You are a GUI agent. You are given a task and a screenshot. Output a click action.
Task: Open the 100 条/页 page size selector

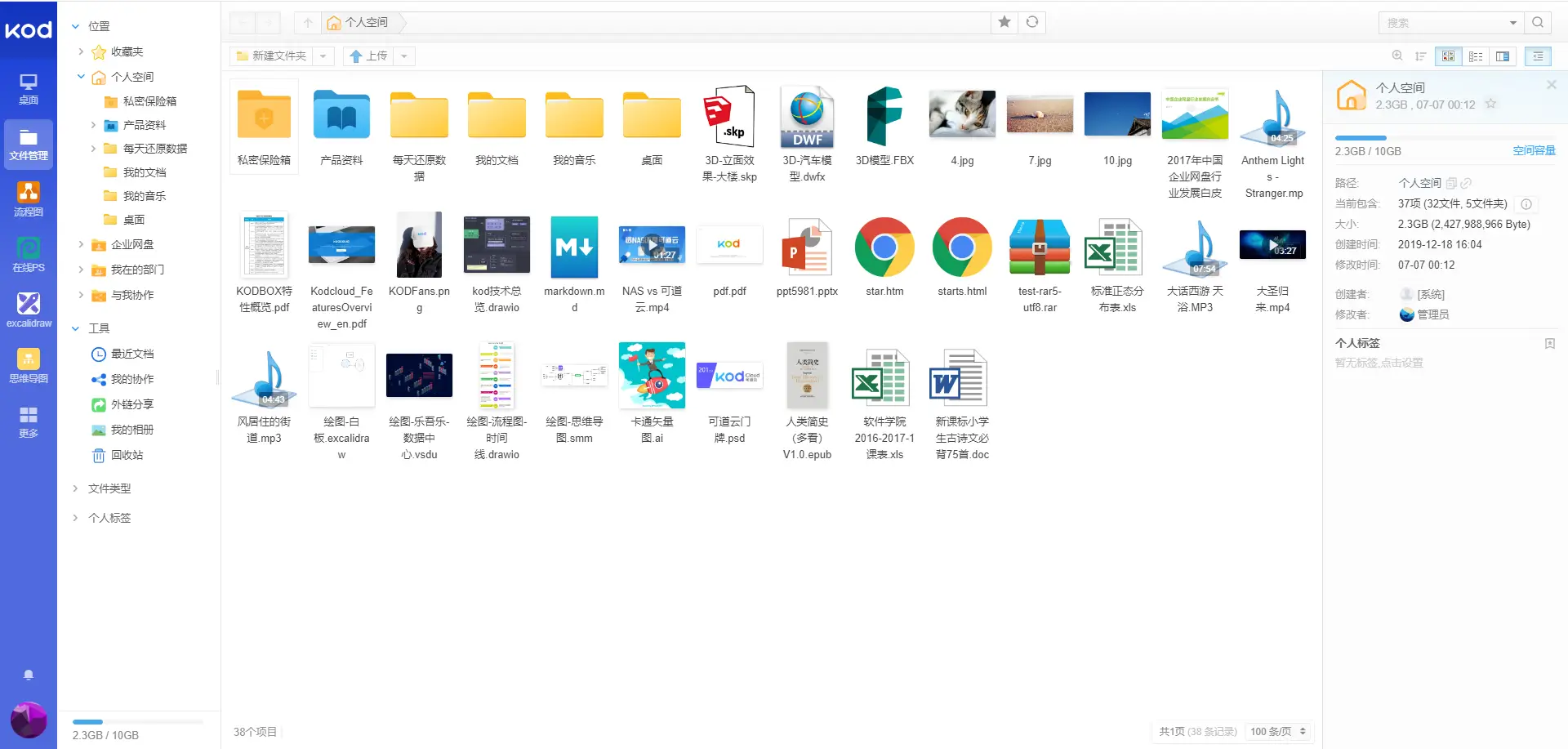[1278, 732]
